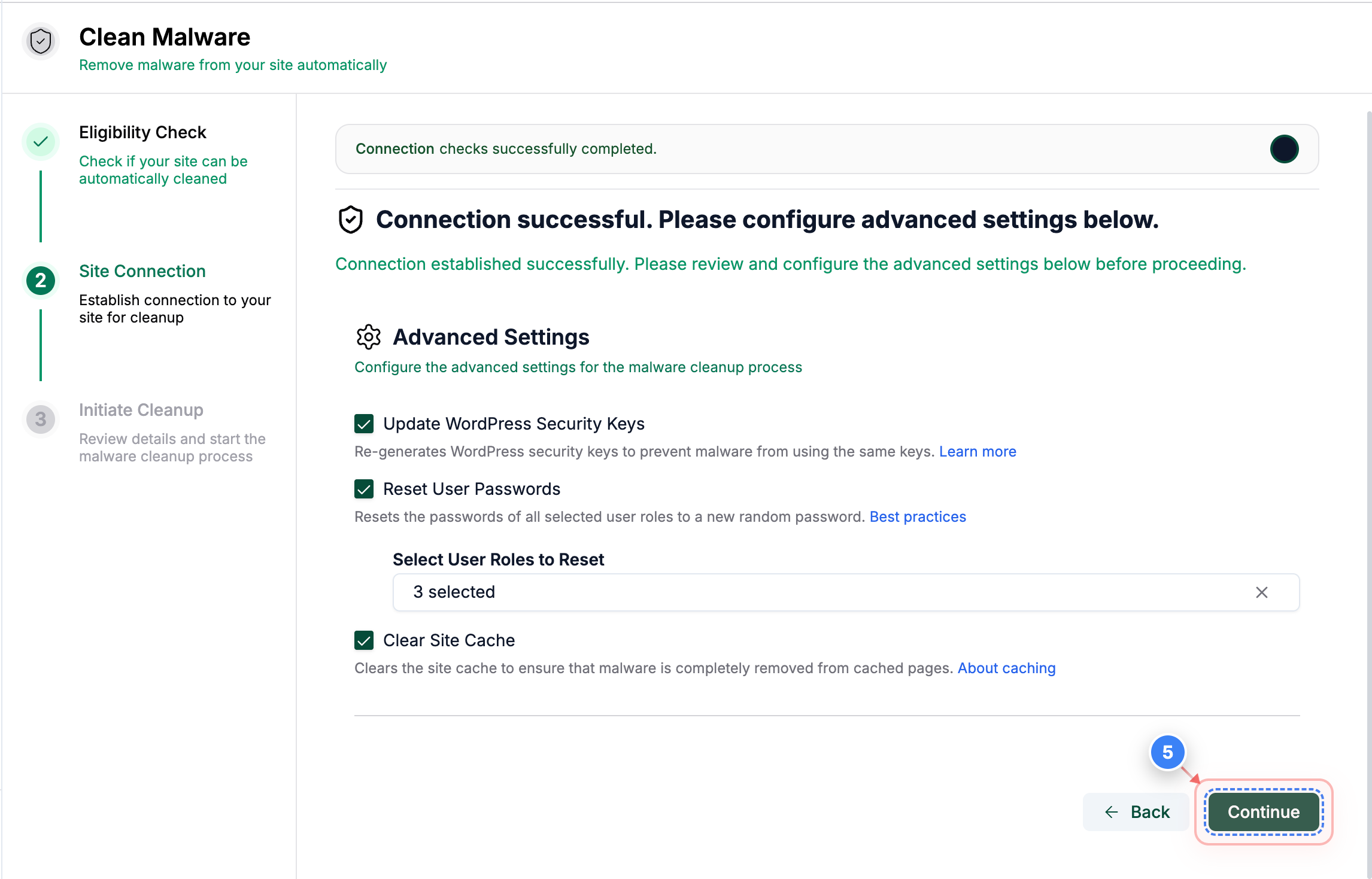Click the step 2 Site Connection circle icon

click(40, 281)
